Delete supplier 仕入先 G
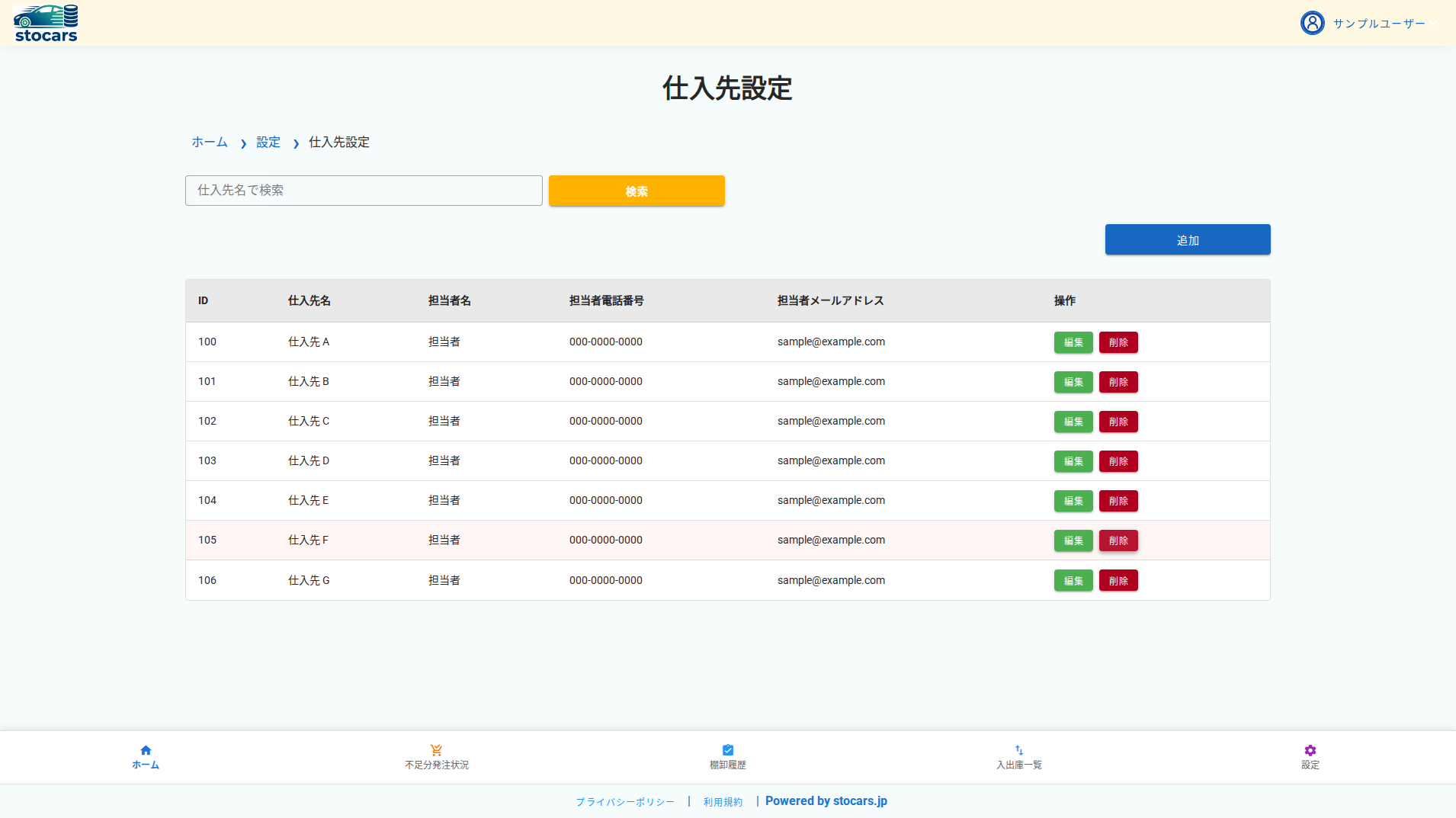1456x818 pixels. [x=1118, y=580]
